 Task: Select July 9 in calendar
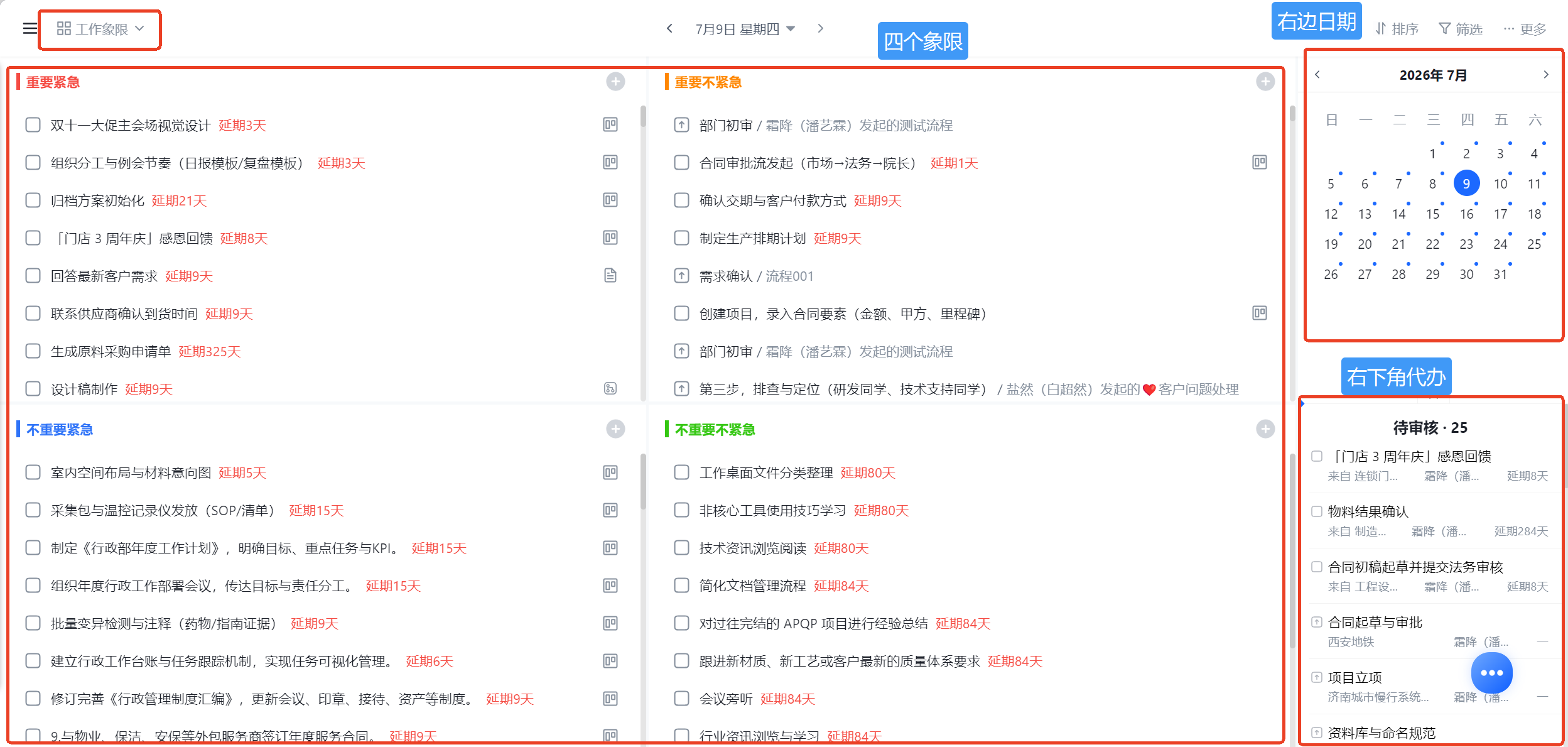[1466, 183]
